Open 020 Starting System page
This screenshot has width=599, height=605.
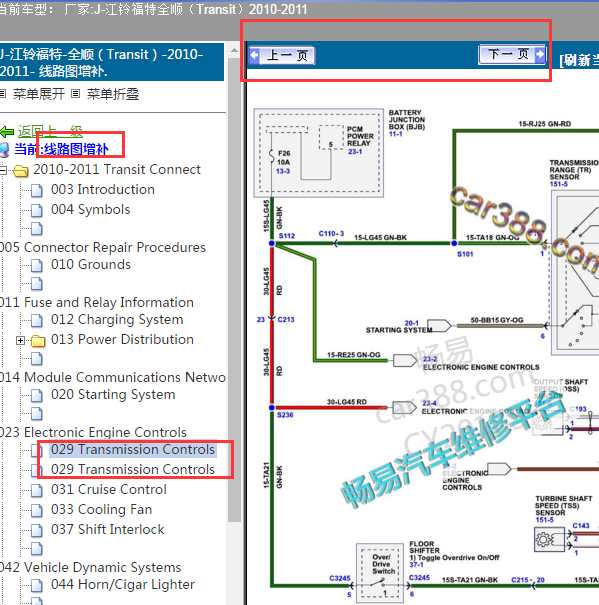point(113,395)
